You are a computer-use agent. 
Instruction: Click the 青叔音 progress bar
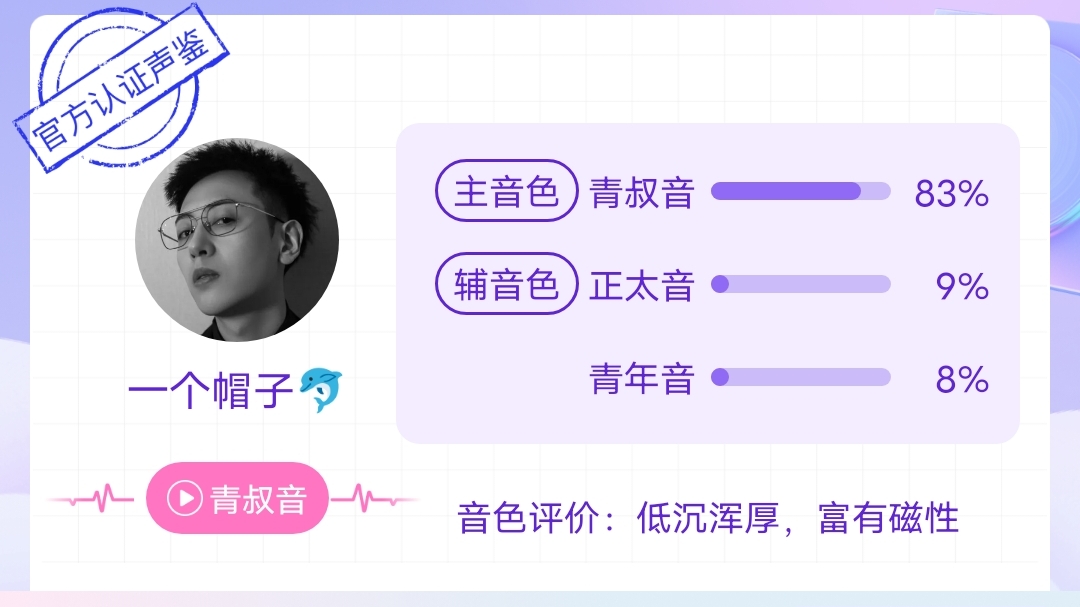[x=800, y=191]
